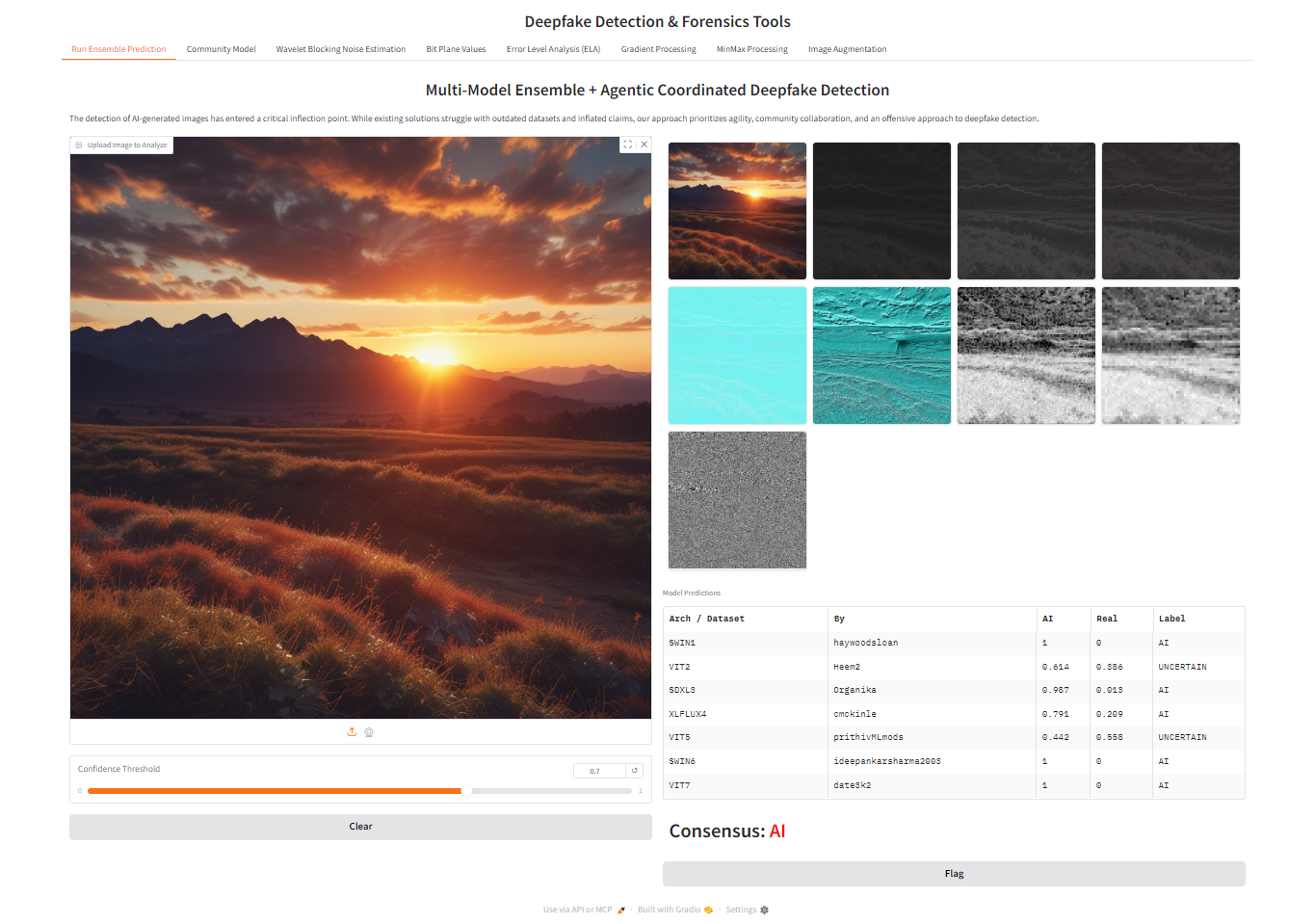Open the gray noise forensic thumbnail

coord(737,500)
